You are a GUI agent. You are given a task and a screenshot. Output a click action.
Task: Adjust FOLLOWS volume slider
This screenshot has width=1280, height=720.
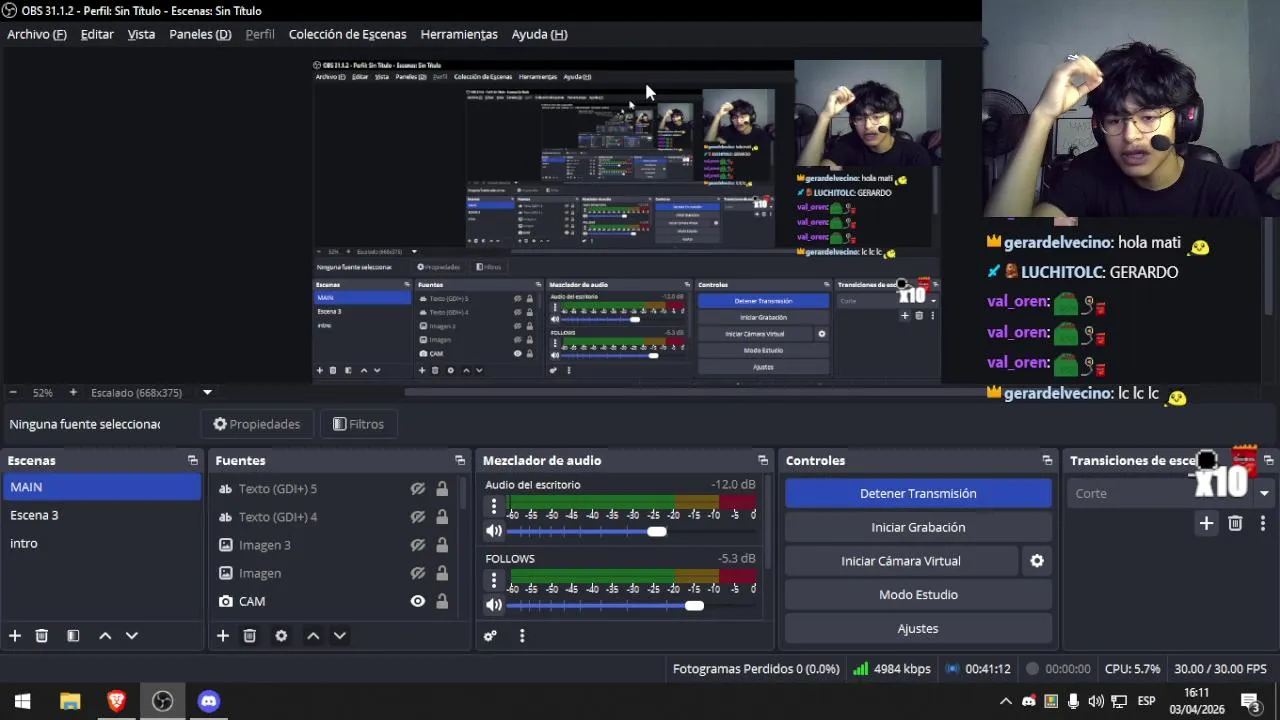click(x=694, y=605)
